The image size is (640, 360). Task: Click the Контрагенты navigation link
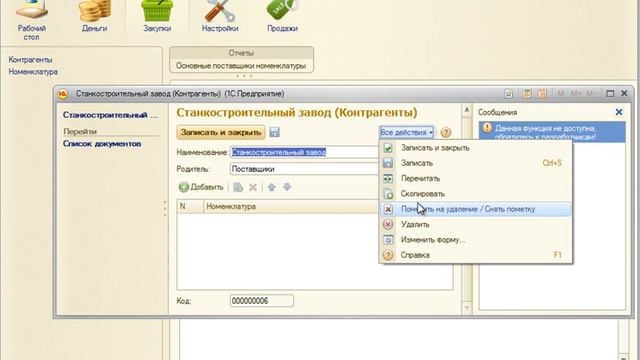[x=31, y=60]
